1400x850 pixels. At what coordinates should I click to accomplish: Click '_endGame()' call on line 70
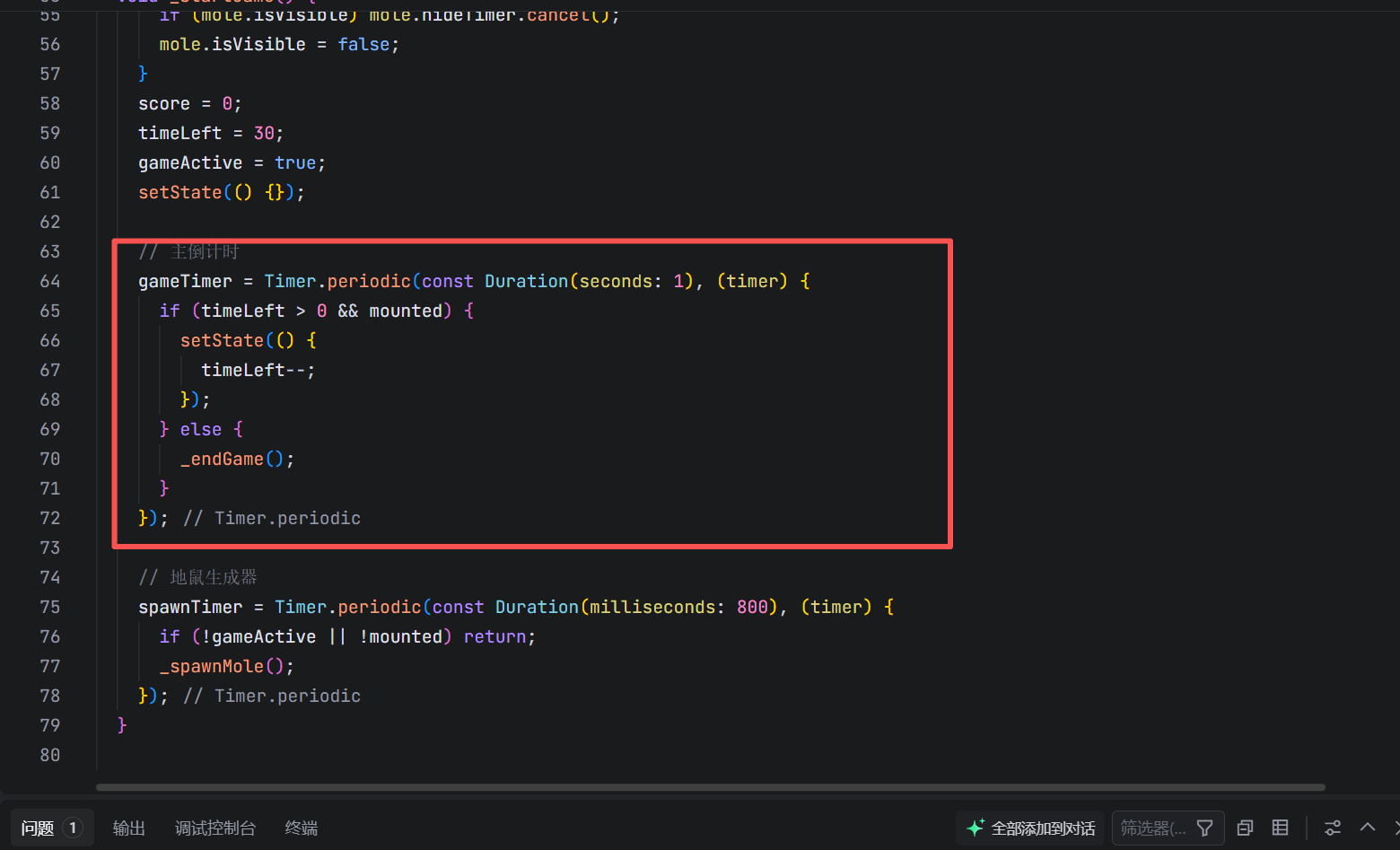[x=237, y=459]
